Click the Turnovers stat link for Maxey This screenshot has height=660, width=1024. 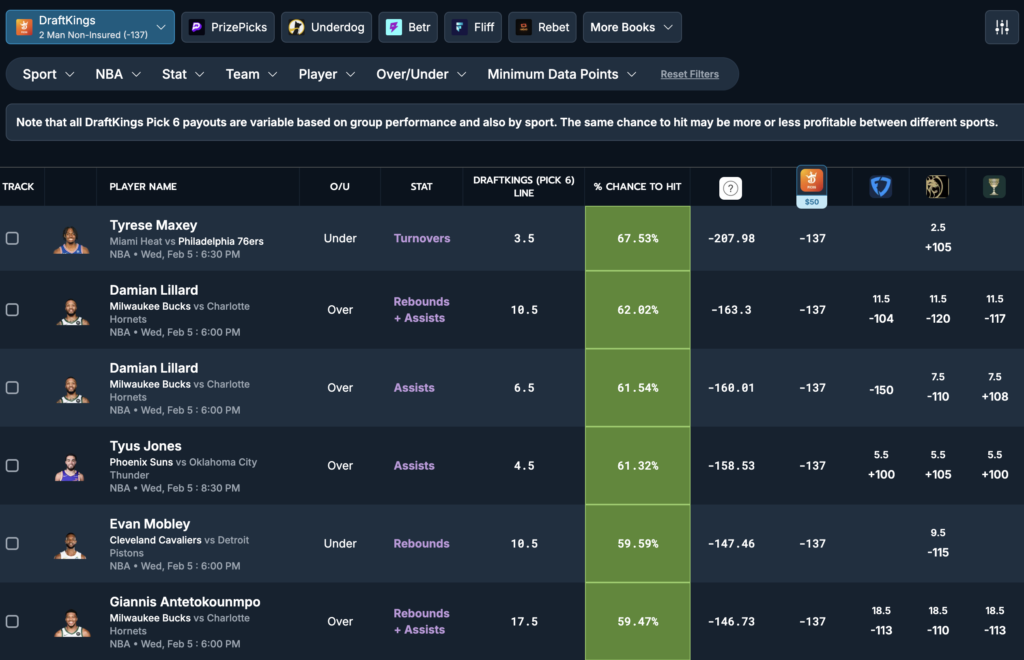point(422,239)
